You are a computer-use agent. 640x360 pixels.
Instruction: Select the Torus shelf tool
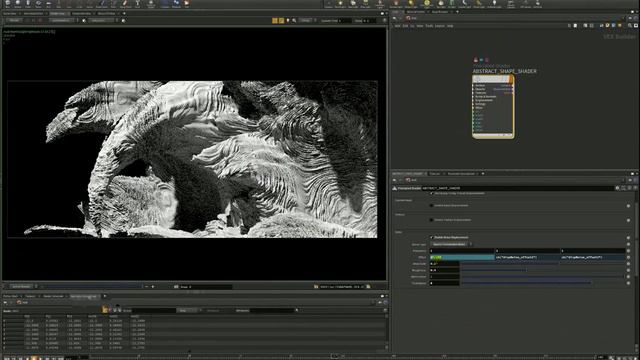click(38, 4)
